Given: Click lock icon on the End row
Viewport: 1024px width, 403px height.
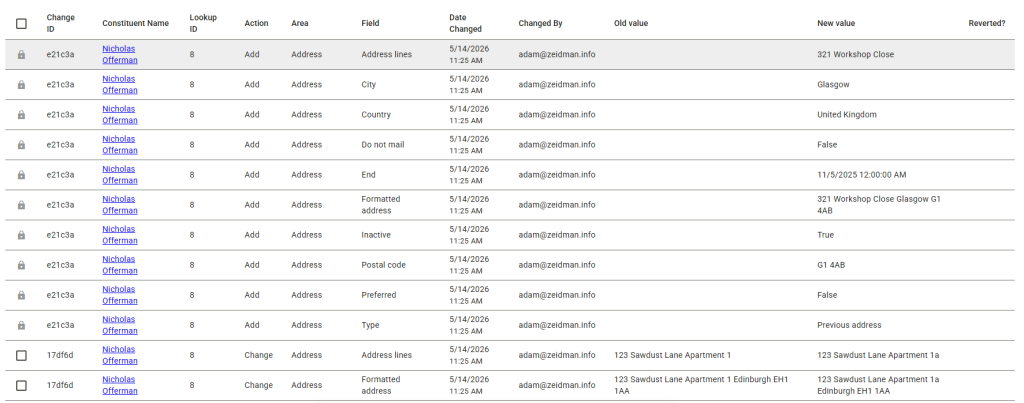Looking at the screenshot, I should [21, 175].
